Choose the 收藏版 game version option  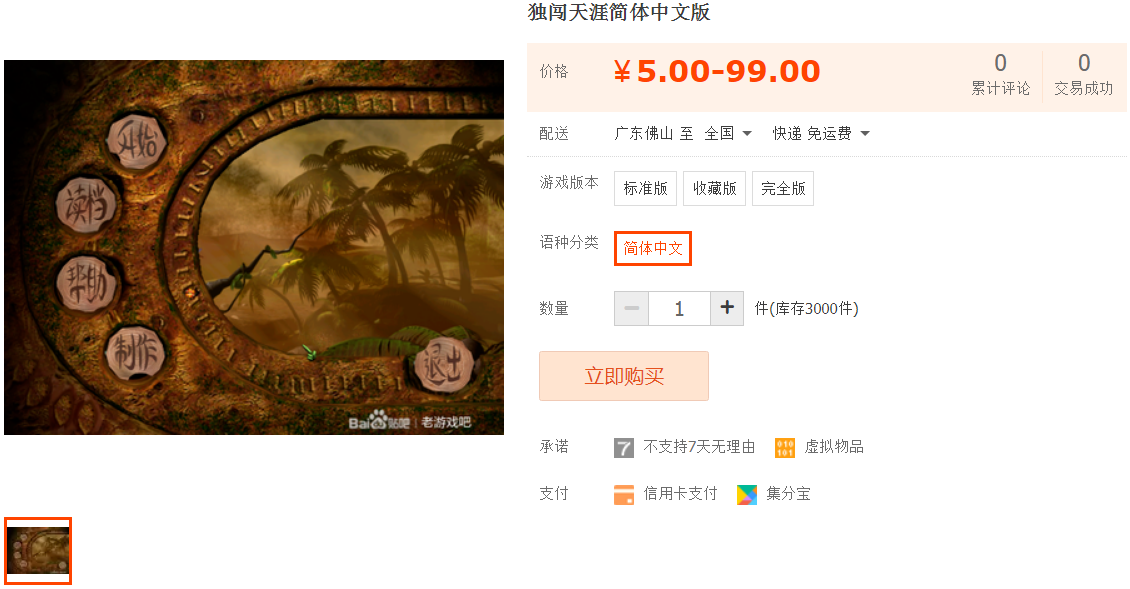714,188
